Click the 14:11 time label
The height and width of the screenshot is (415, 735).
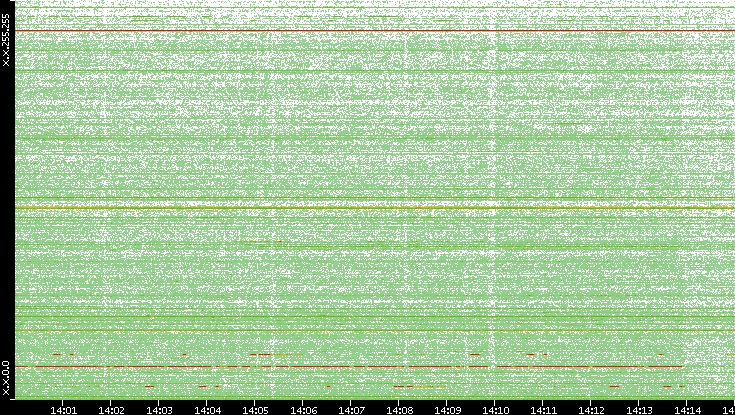point(543,410)
